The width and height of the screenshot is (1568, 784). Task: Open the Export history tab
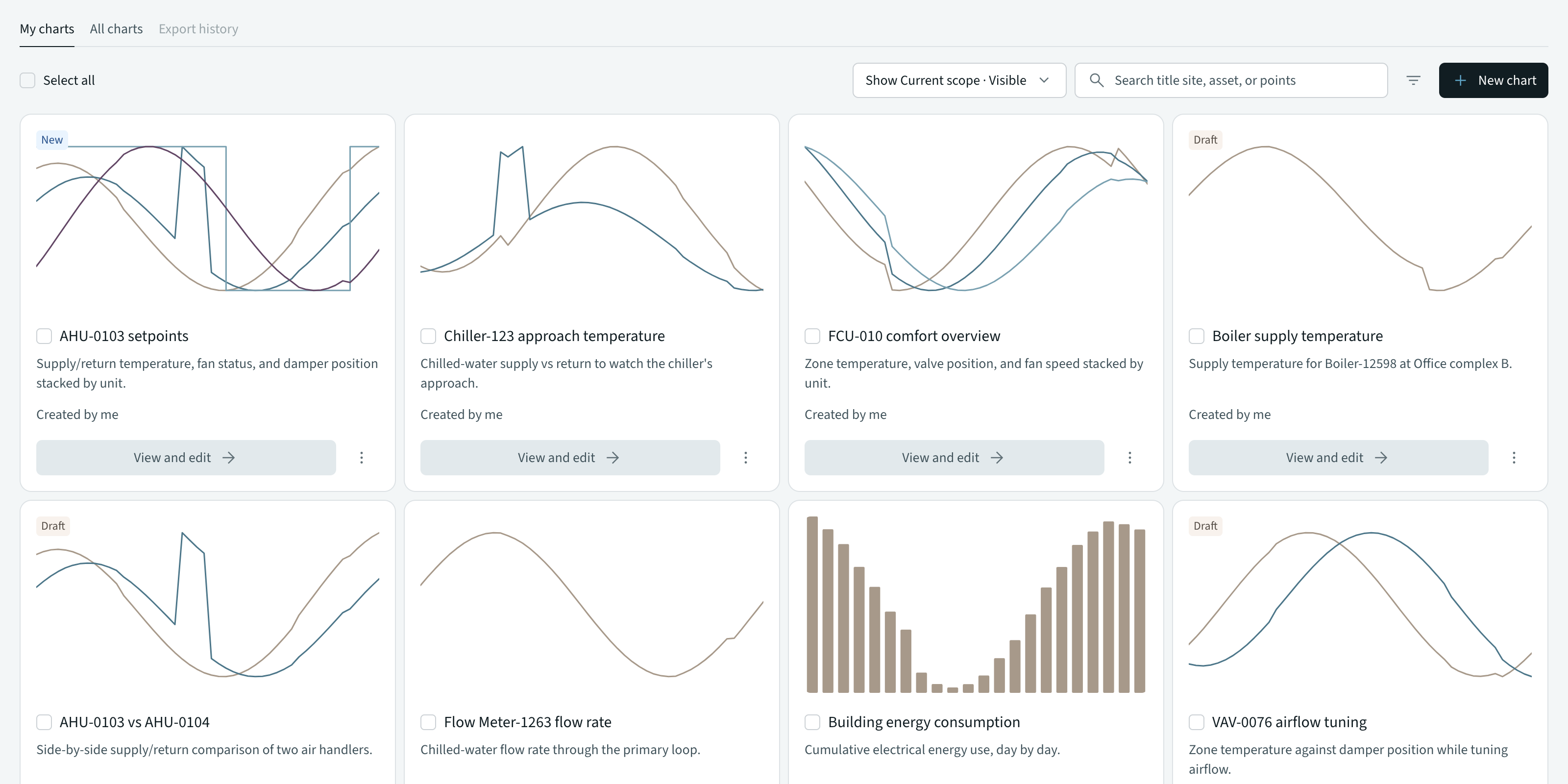(198, 28)
